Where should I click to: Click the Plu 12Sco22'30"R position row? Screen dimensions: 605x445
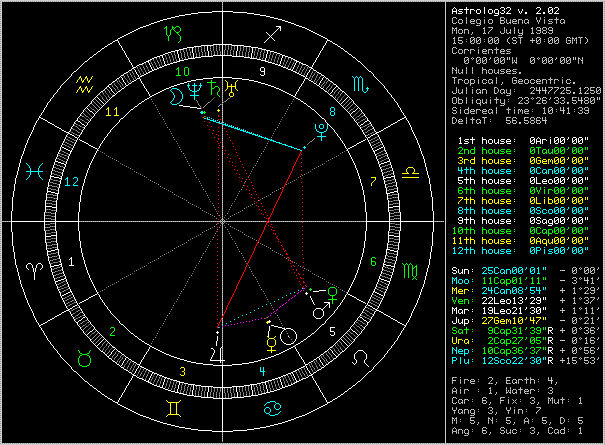(526, 361)
